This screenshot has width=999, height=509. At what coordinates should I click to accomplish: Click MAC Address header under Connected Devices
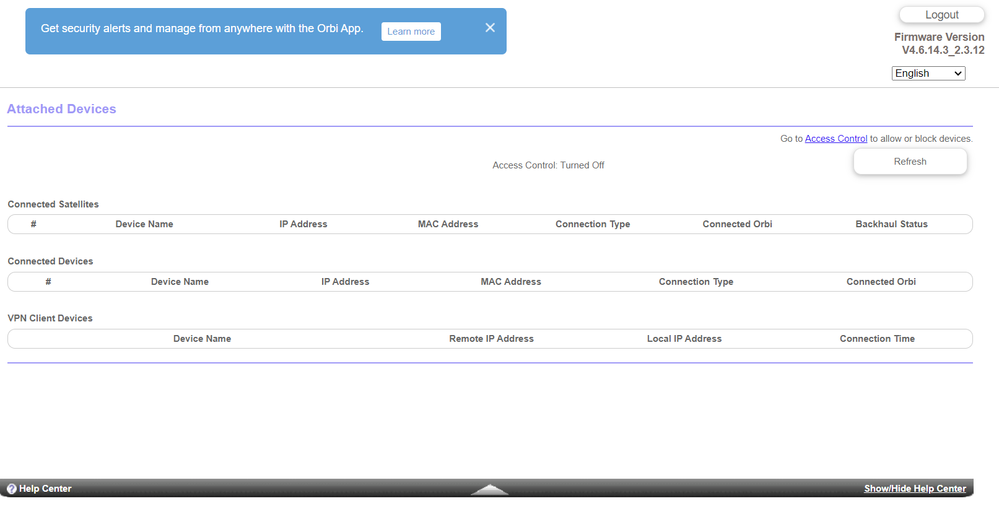(510, 282)
